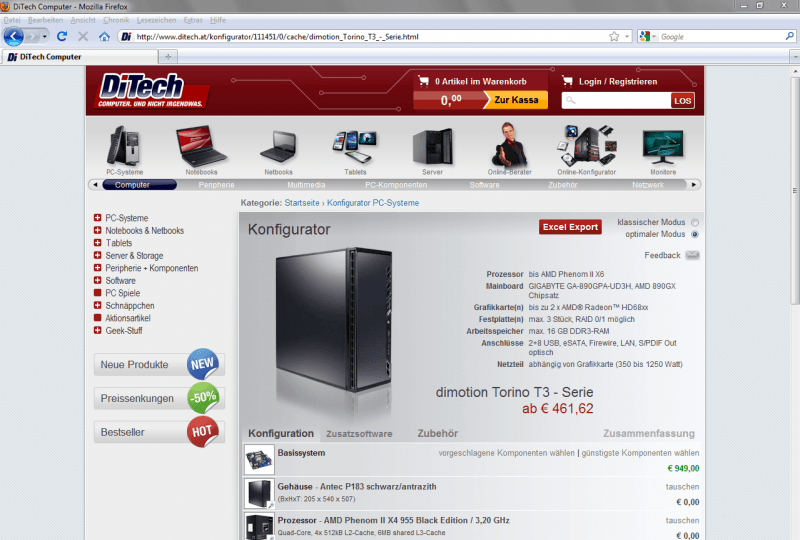Click the Basissystem mainboard thumbnail
The width and height of the screenshot is (800, 540).
[x=259, y=459]
